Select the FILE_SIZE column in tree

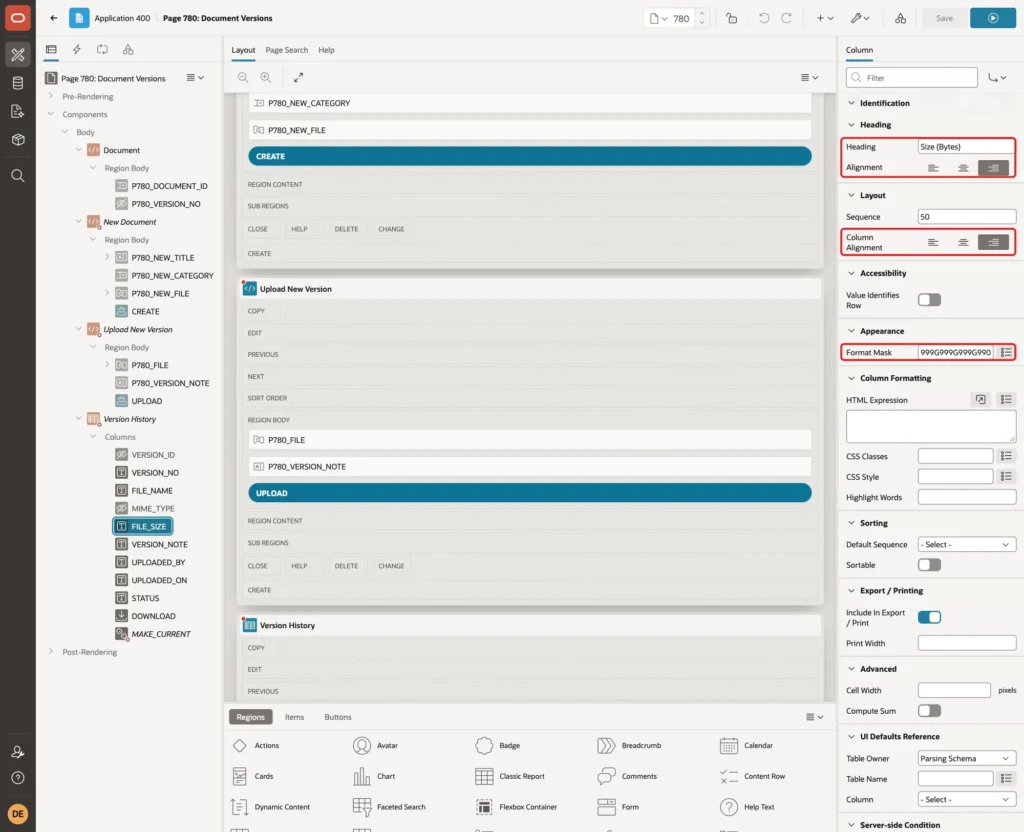143,526
